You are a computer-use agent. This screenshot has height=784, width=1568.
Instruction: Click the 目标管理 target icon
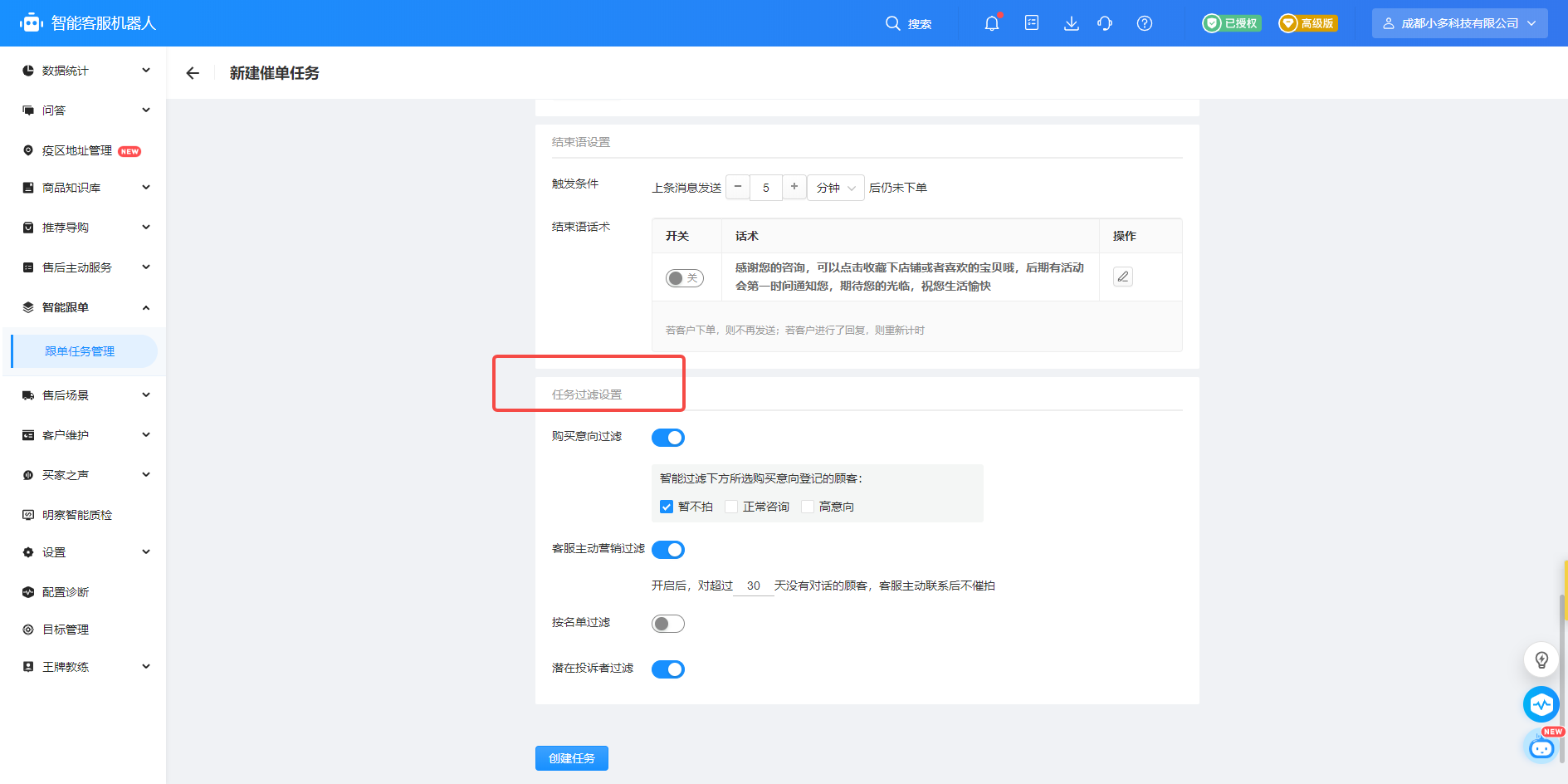[28, 630]
